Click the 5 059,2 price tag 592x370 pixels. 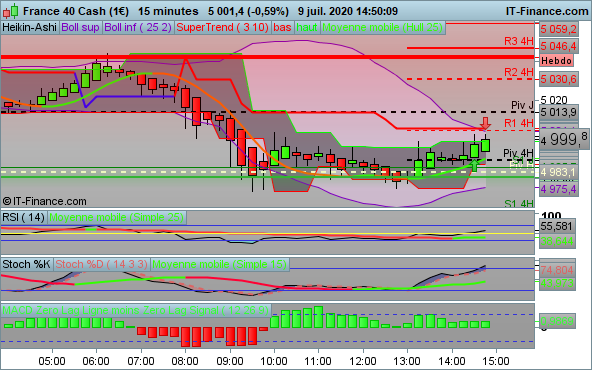pyautogui.click(x=558, y=29)
